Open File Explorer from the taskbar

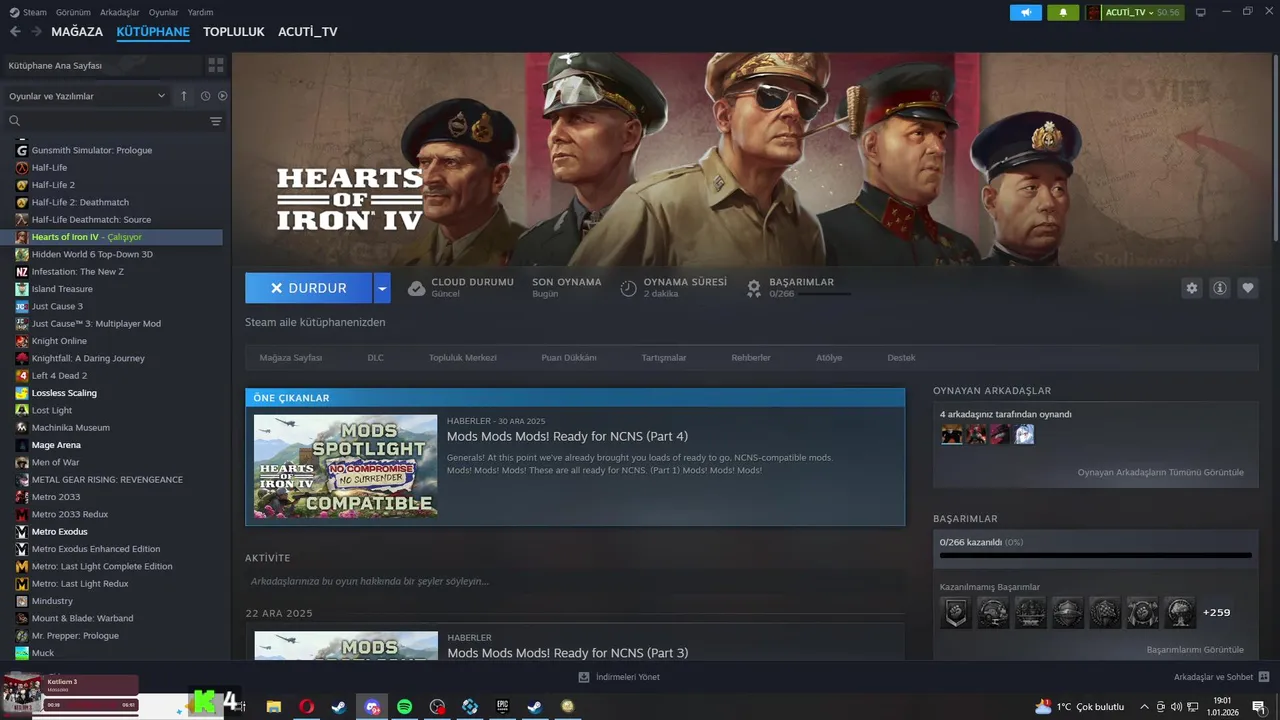(273, 706)
